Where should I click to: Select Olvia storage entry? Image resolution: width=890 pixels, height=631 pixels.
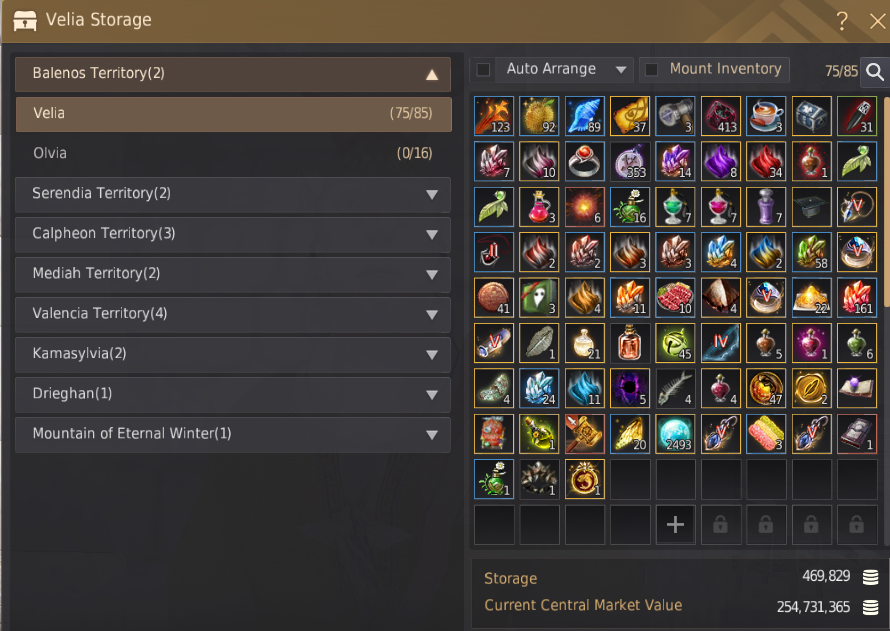[x=233, y=153]
